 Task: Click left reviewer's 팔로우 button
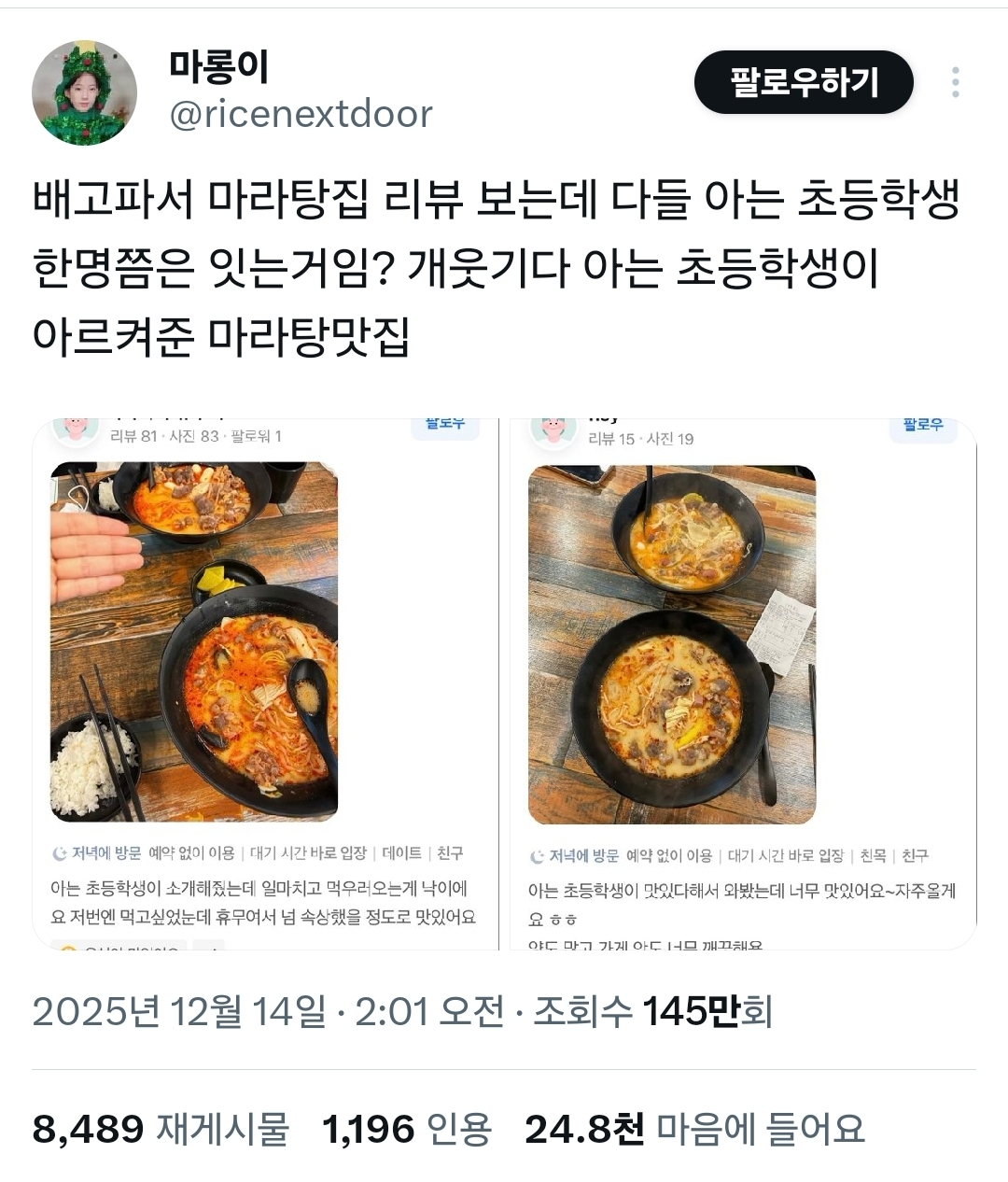(x=445, y=426)
